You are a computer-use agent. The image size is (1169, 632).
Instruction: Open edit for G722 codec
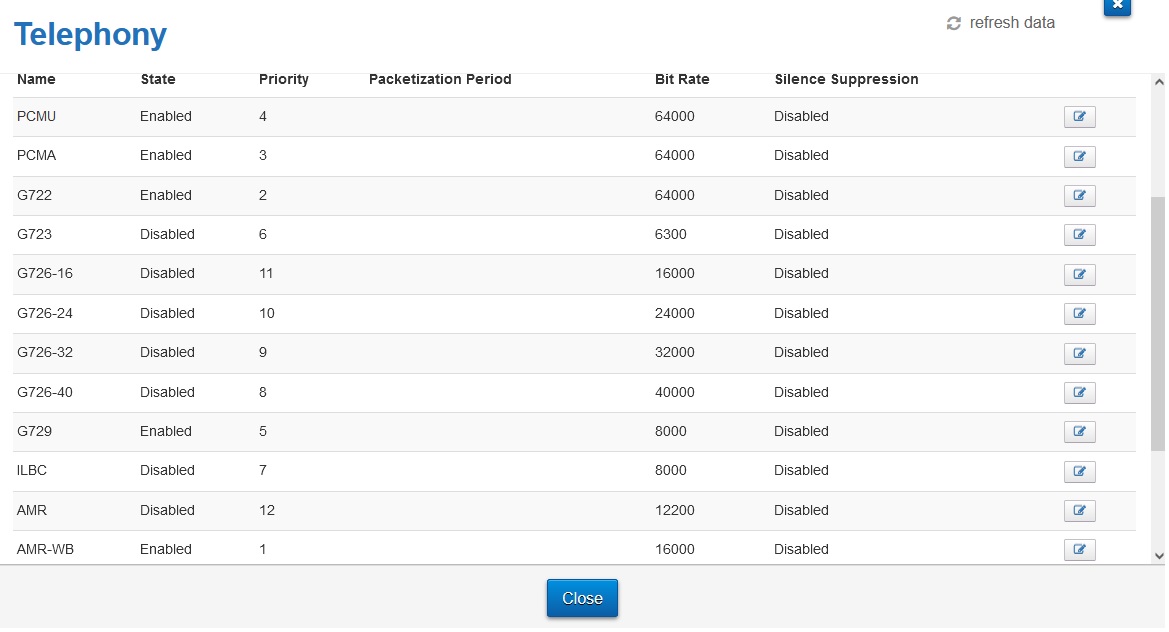1079,196
